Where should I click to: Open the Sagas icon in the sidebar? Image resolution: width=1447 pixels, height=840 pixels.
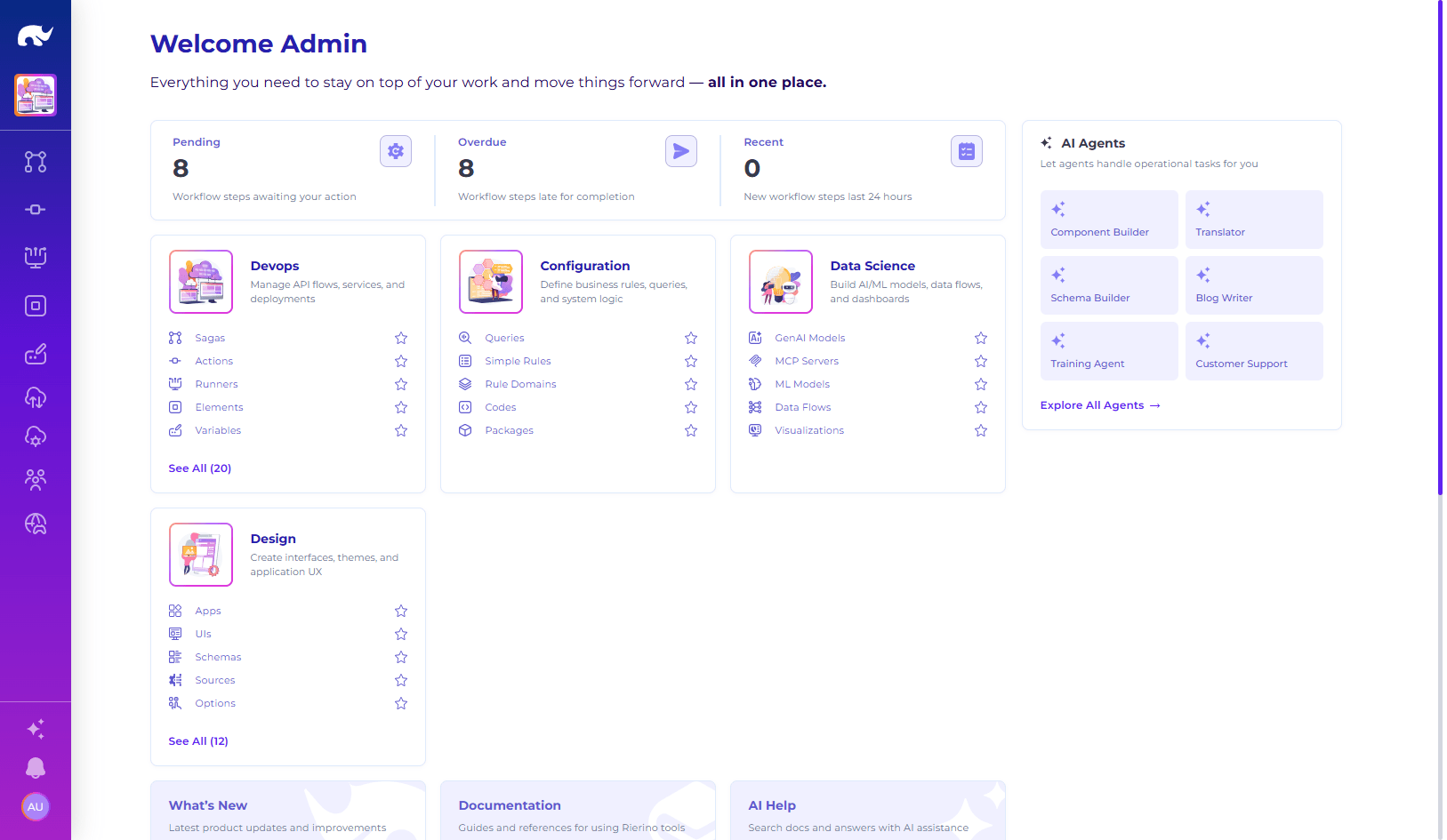[36, 162]
